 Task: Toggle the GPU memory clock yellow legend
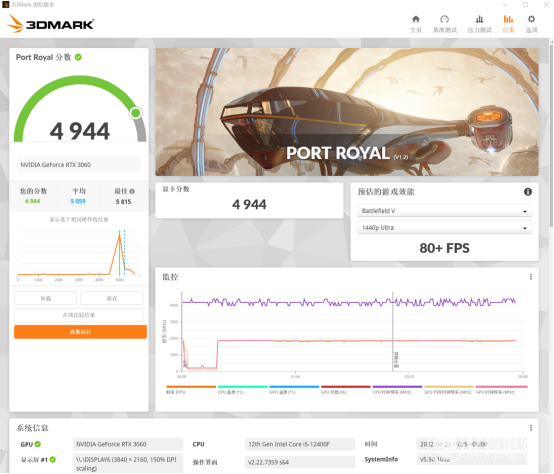click(449, 390)
